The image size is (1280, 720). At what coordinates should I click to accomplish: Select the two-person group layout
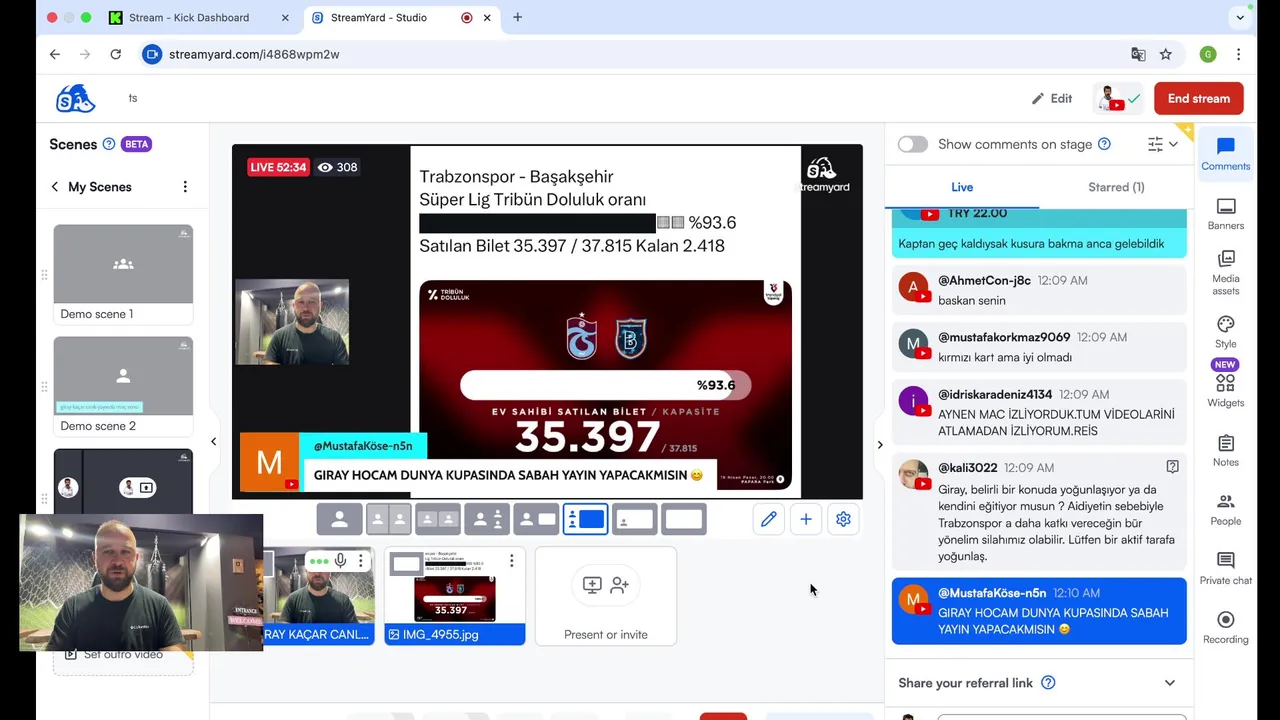point(438,519)
